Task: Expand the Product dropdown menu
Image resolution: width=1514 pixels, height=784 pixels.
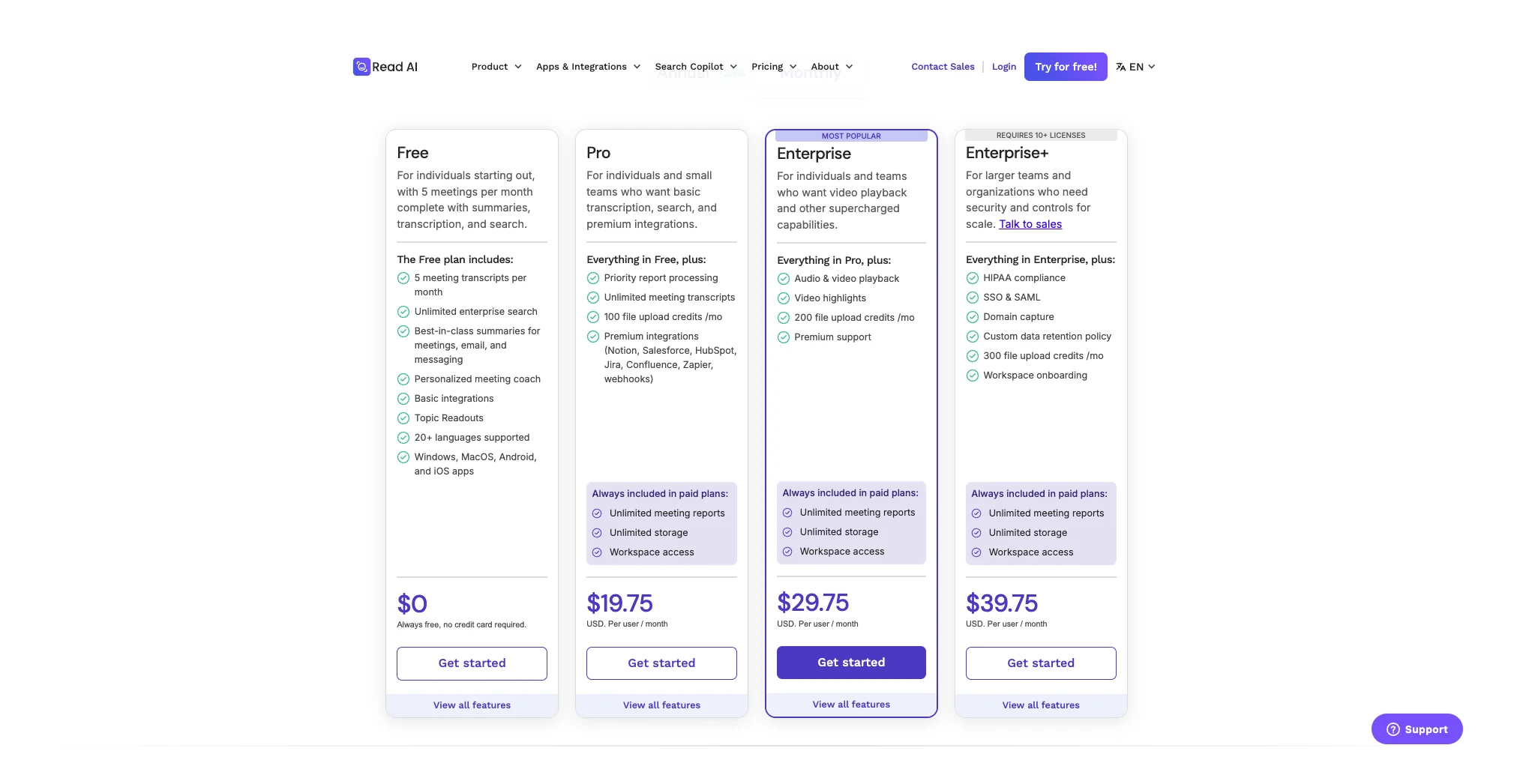Action: 496,67
